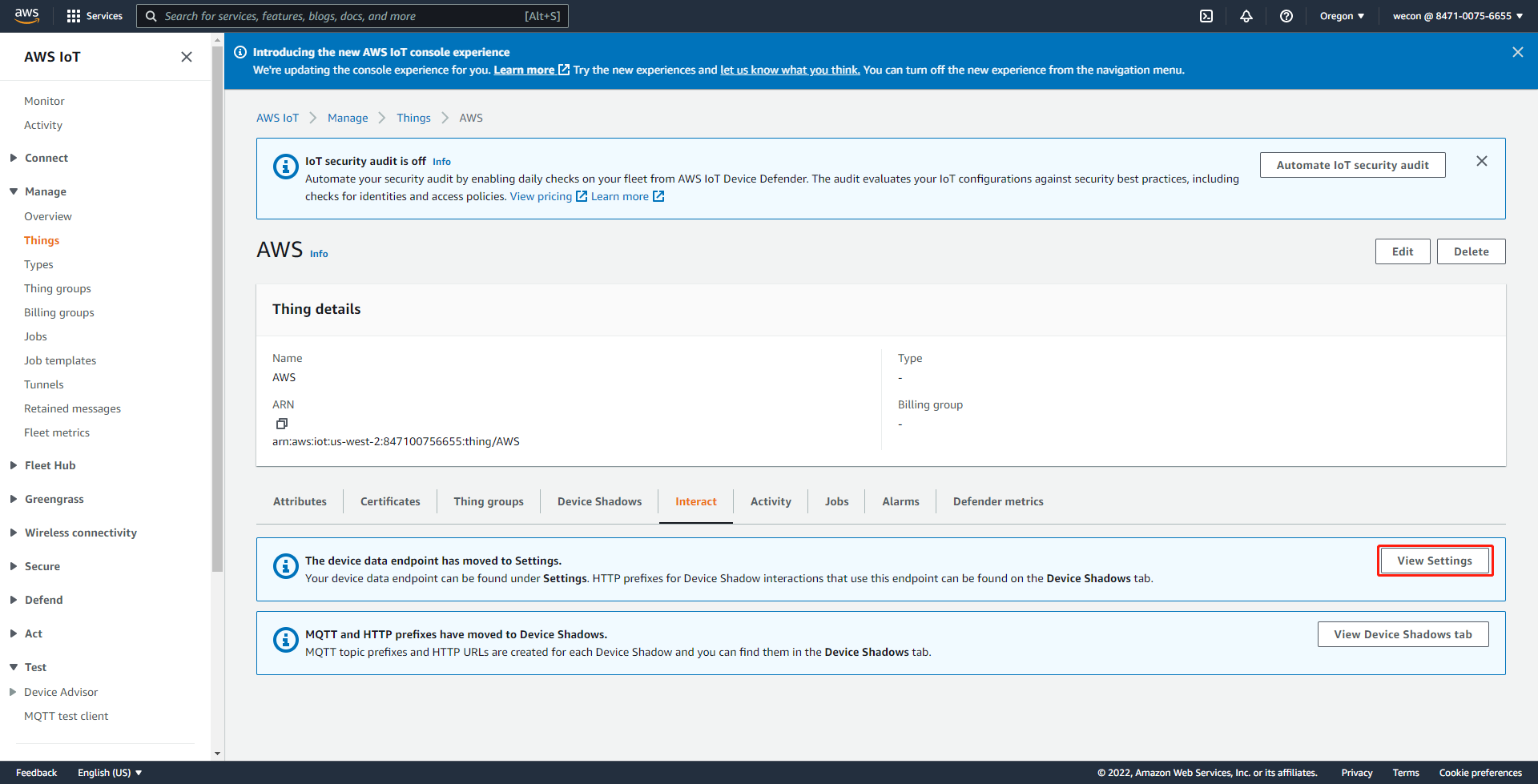Viewport: 1538px width, 784px height.
Task: Click the AWS logo home icon
Action: coord(26,15)
